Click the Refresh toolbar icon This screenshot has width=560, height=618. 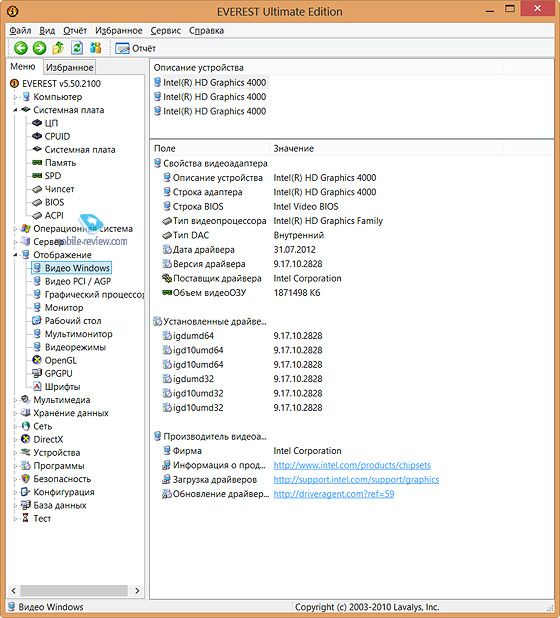pos(77,48)
